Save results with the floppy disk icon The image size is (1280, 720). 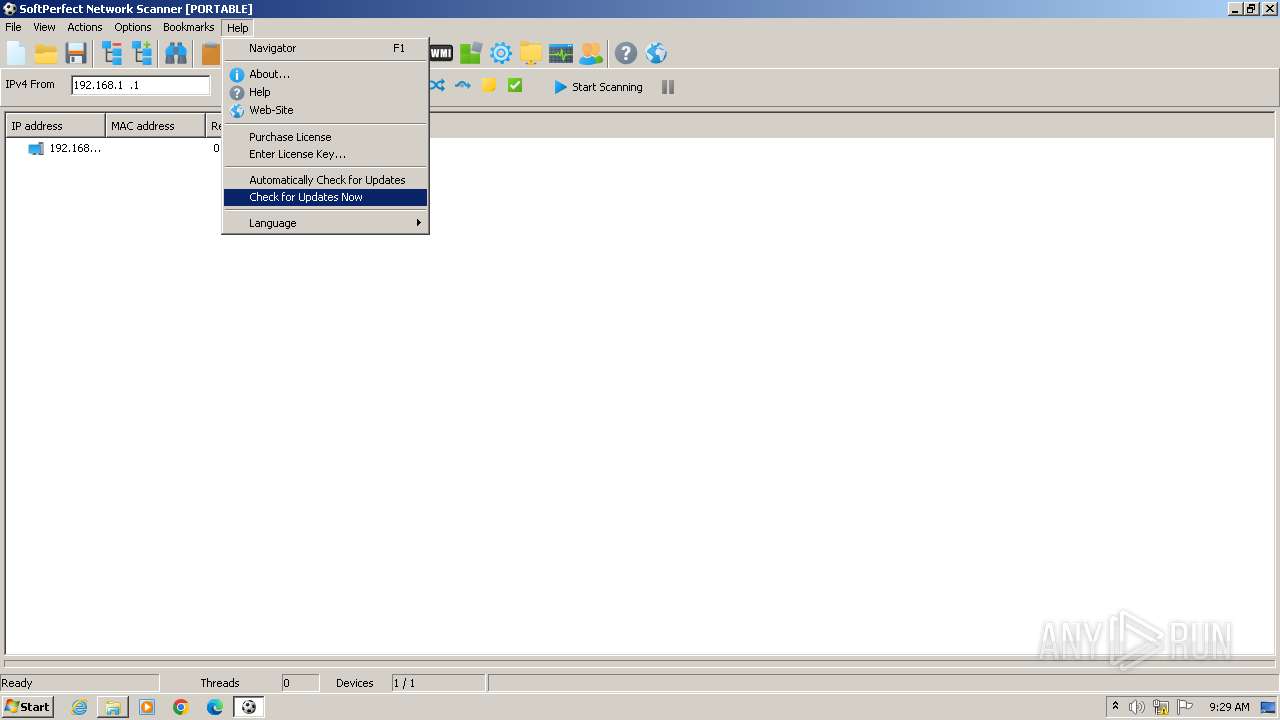coord(76,53)
